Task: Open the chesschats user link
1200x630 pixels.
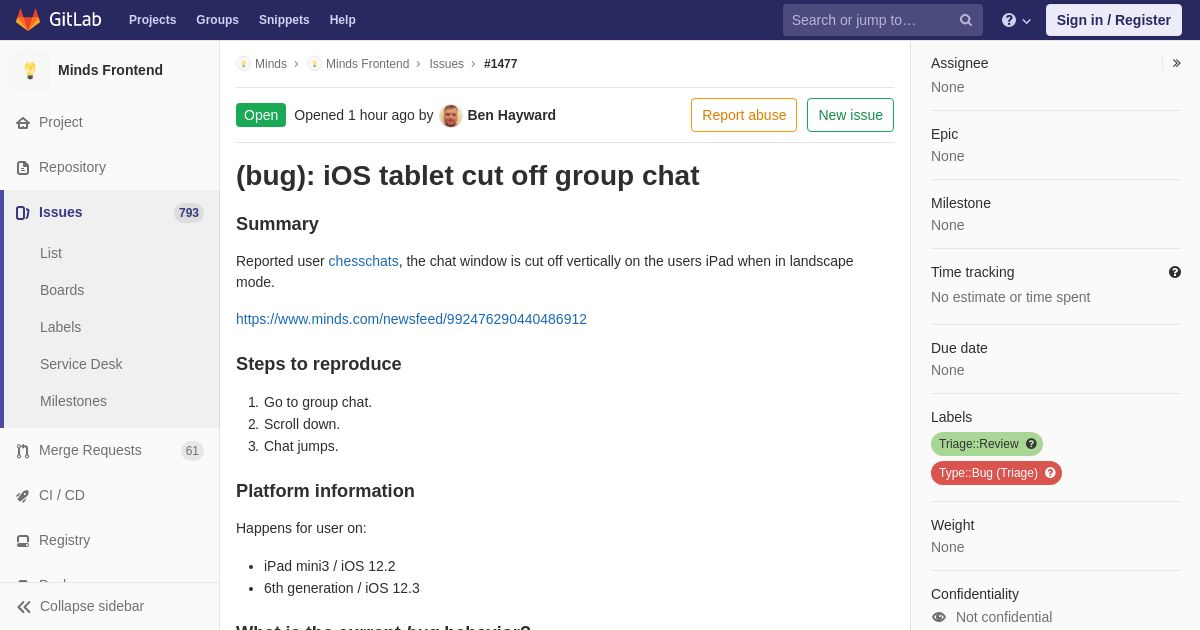Action: (364, 261)
